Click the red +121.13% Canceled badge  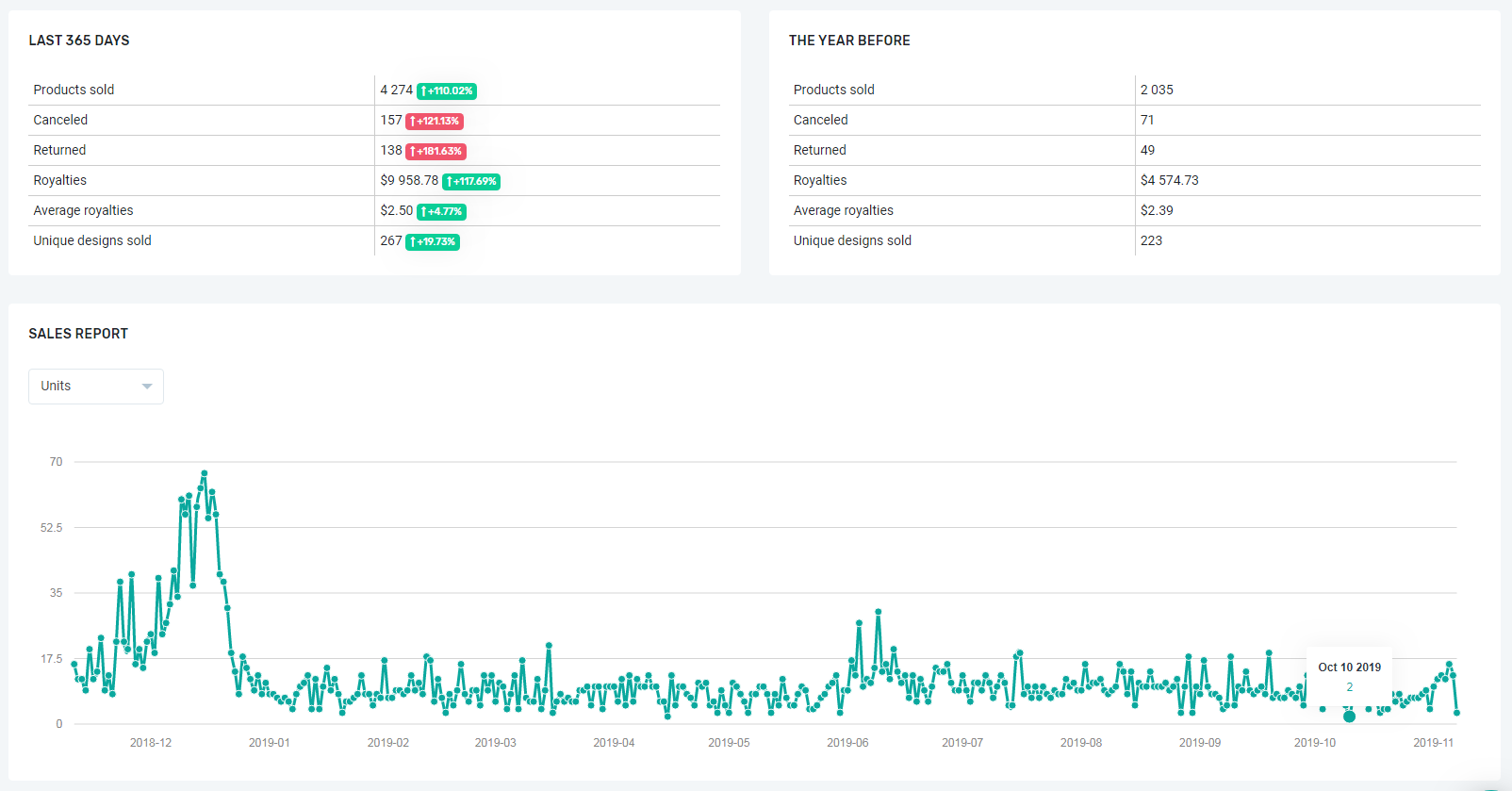[435, 122]
